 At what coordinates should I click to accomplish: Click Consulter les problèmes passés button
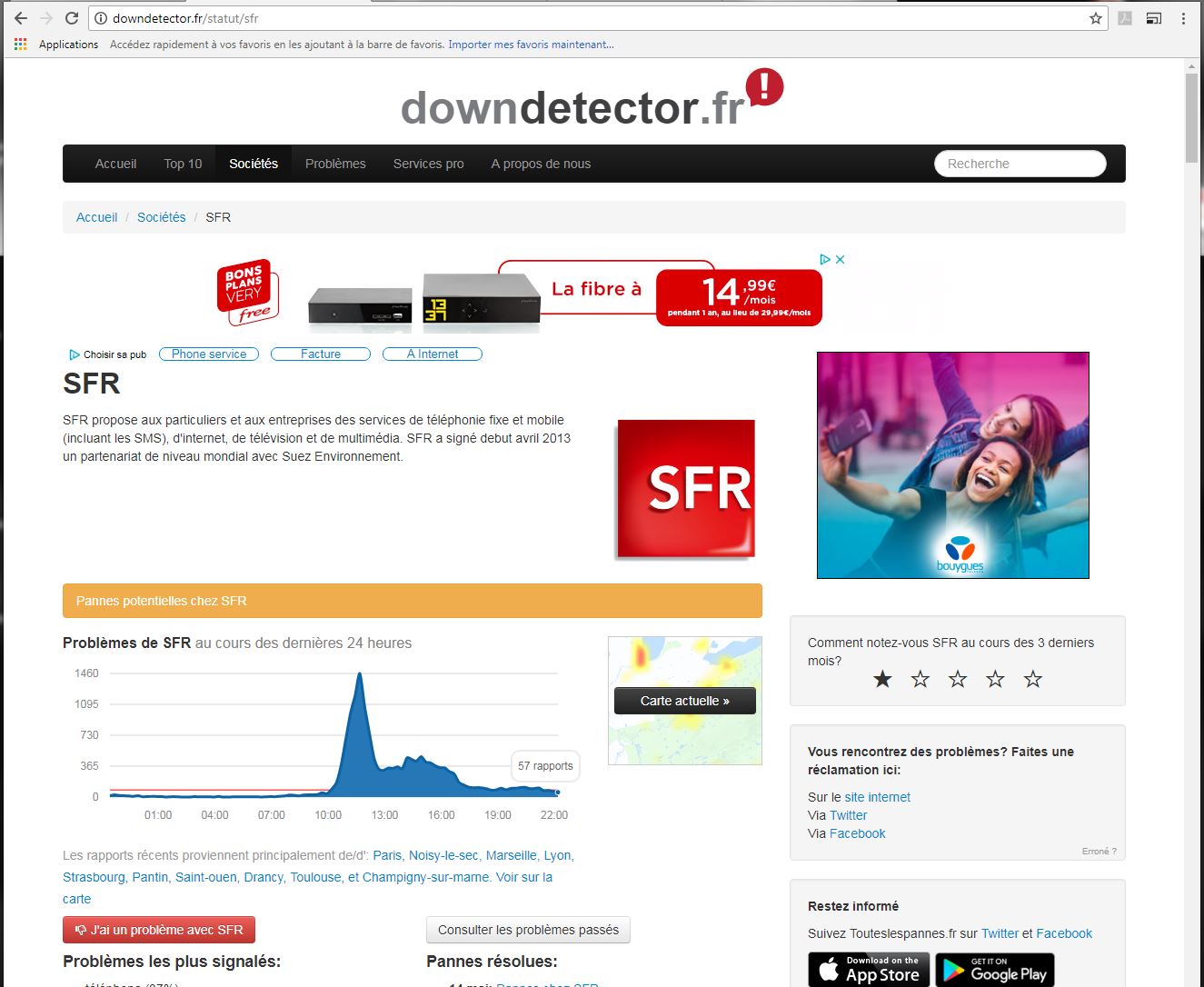coord(528,930)
